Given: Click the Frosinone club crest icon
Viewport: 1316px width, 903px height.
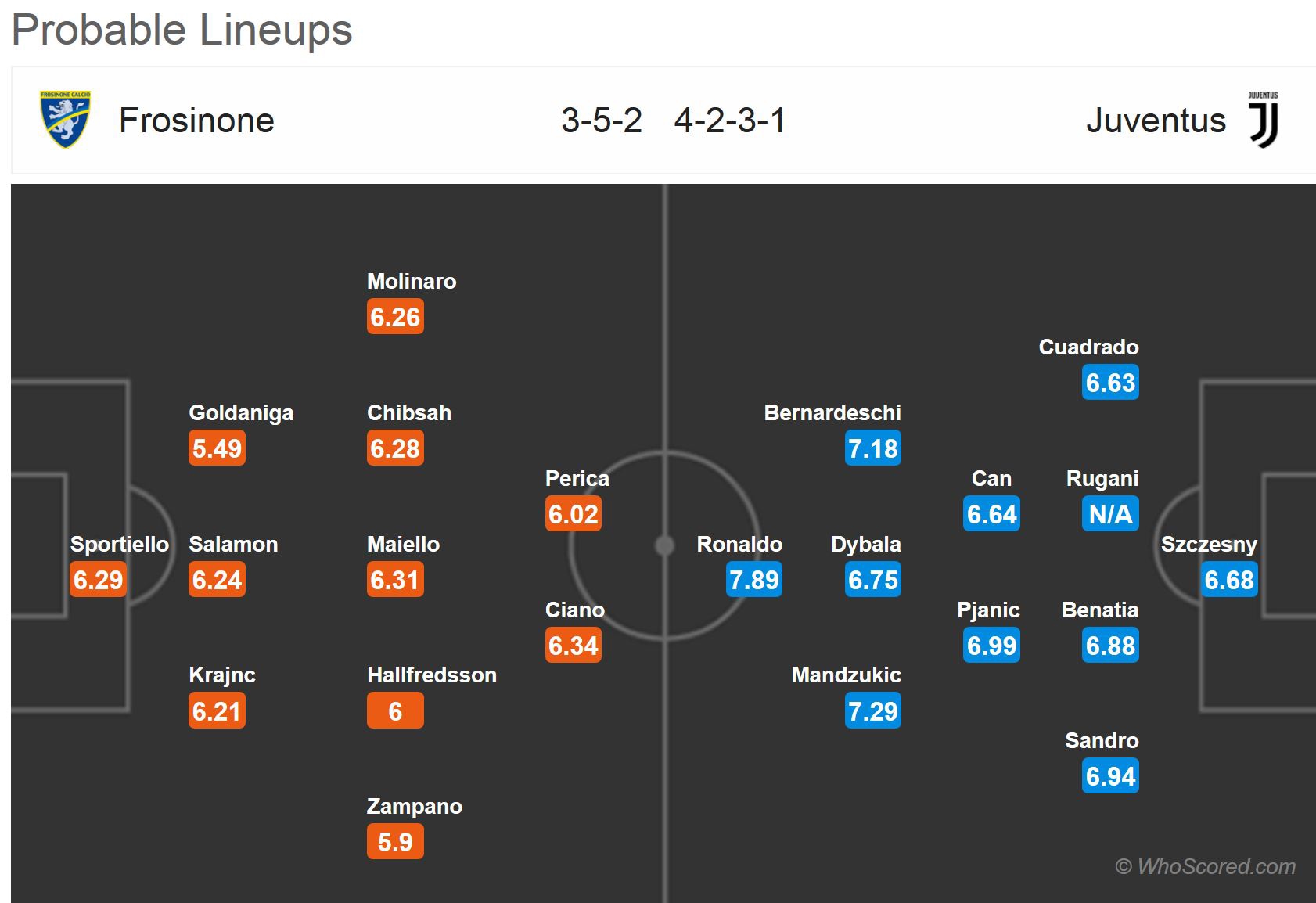Looking at the screenshot, I should point(66,120).
